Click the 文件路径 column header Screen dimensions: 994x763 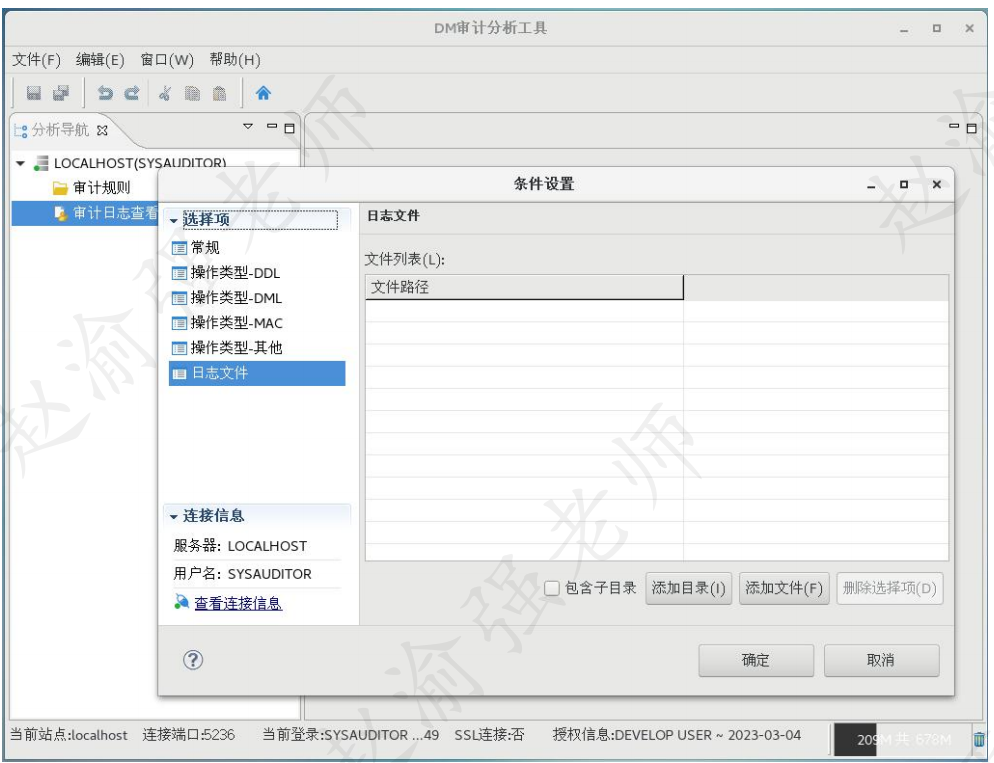pyautogui.click(x=524, y=287)
